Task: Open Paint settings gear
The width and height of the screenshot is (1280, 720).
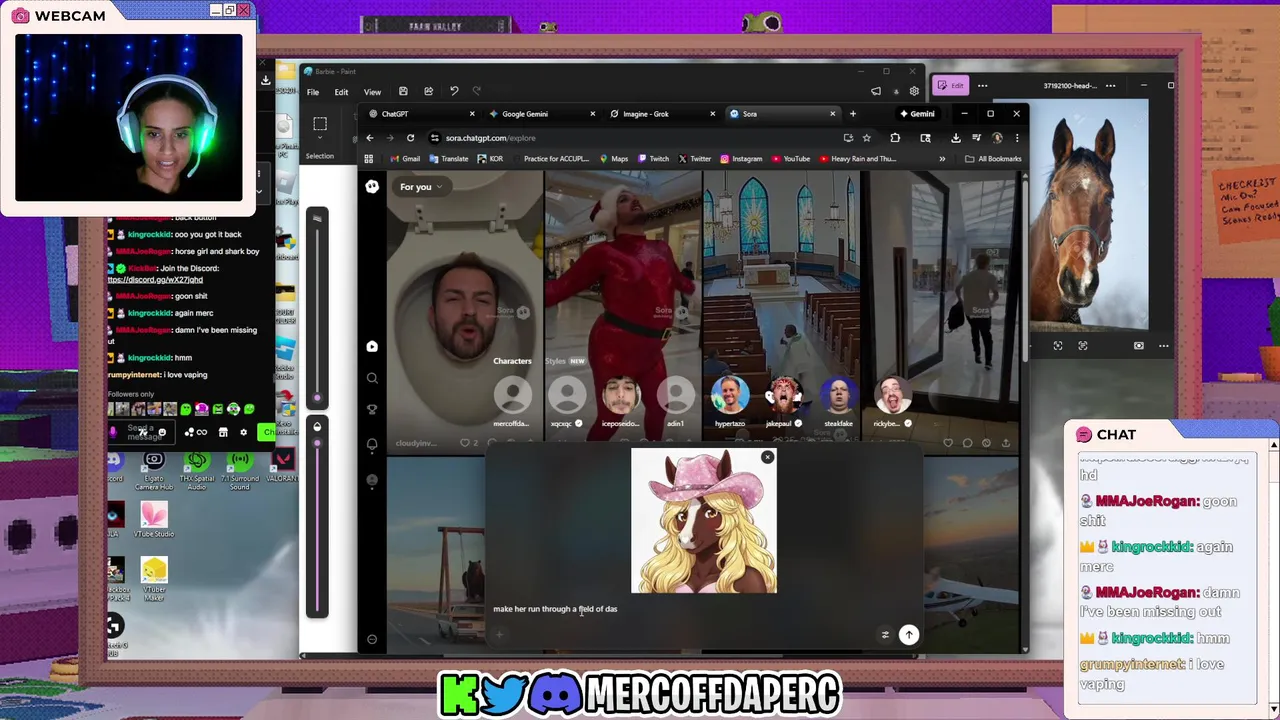Action: pyautogui.click(x=914, y=91)
